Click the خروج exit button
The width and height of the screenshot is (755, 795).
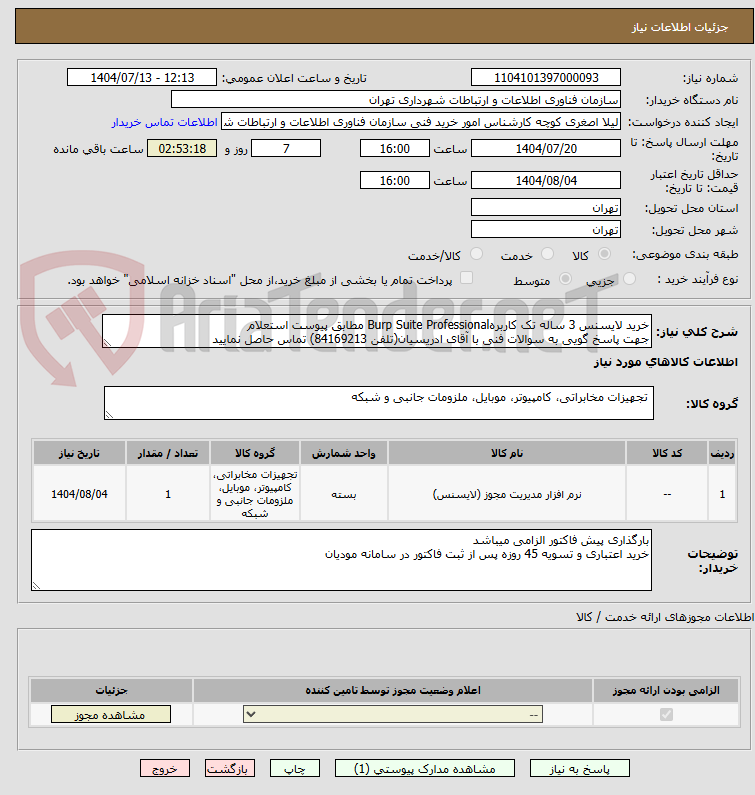click(x=165, y=768)
